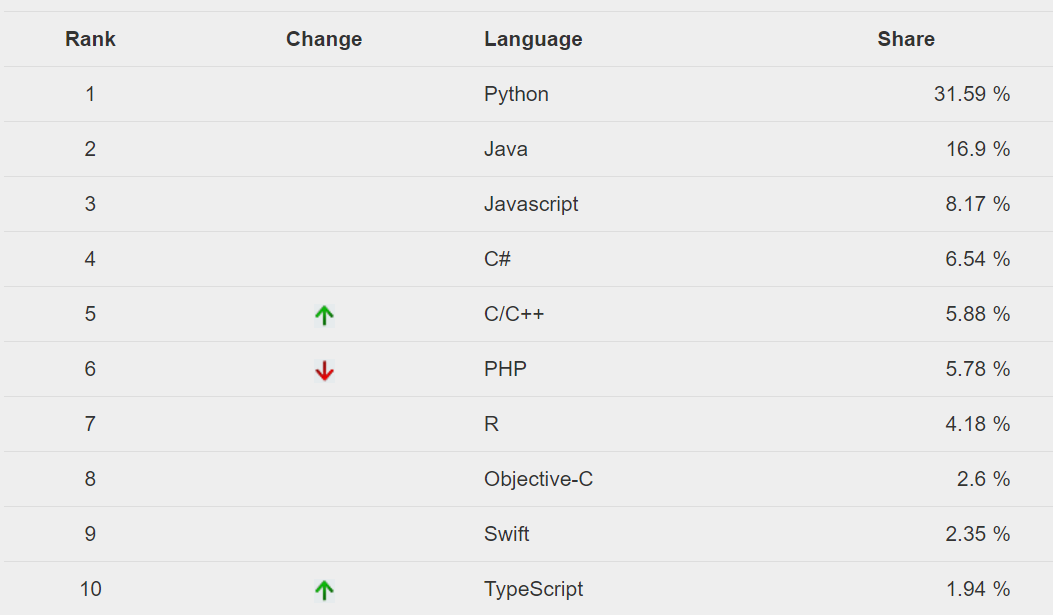Click the 16.9 % share for Java

[978, 149]
